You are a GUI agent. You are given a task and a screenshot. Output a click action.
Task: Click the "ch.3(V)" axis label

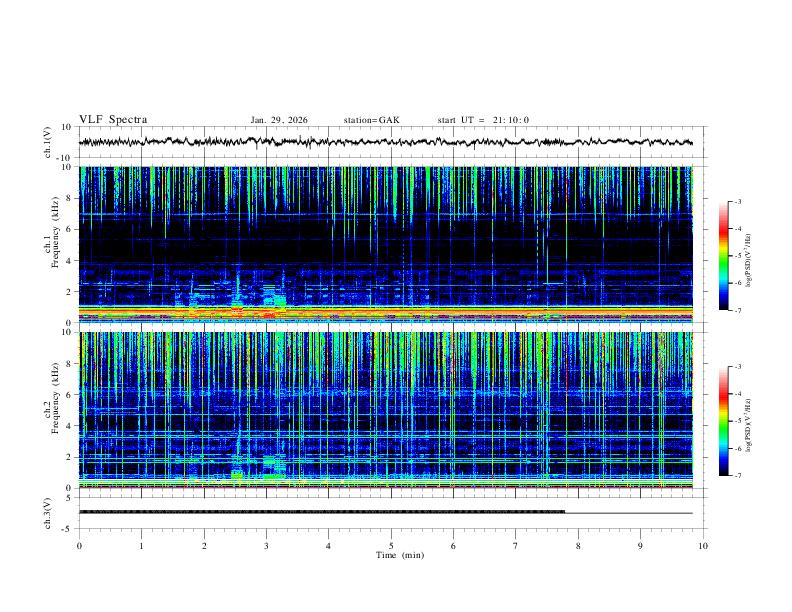pos(48,514)
